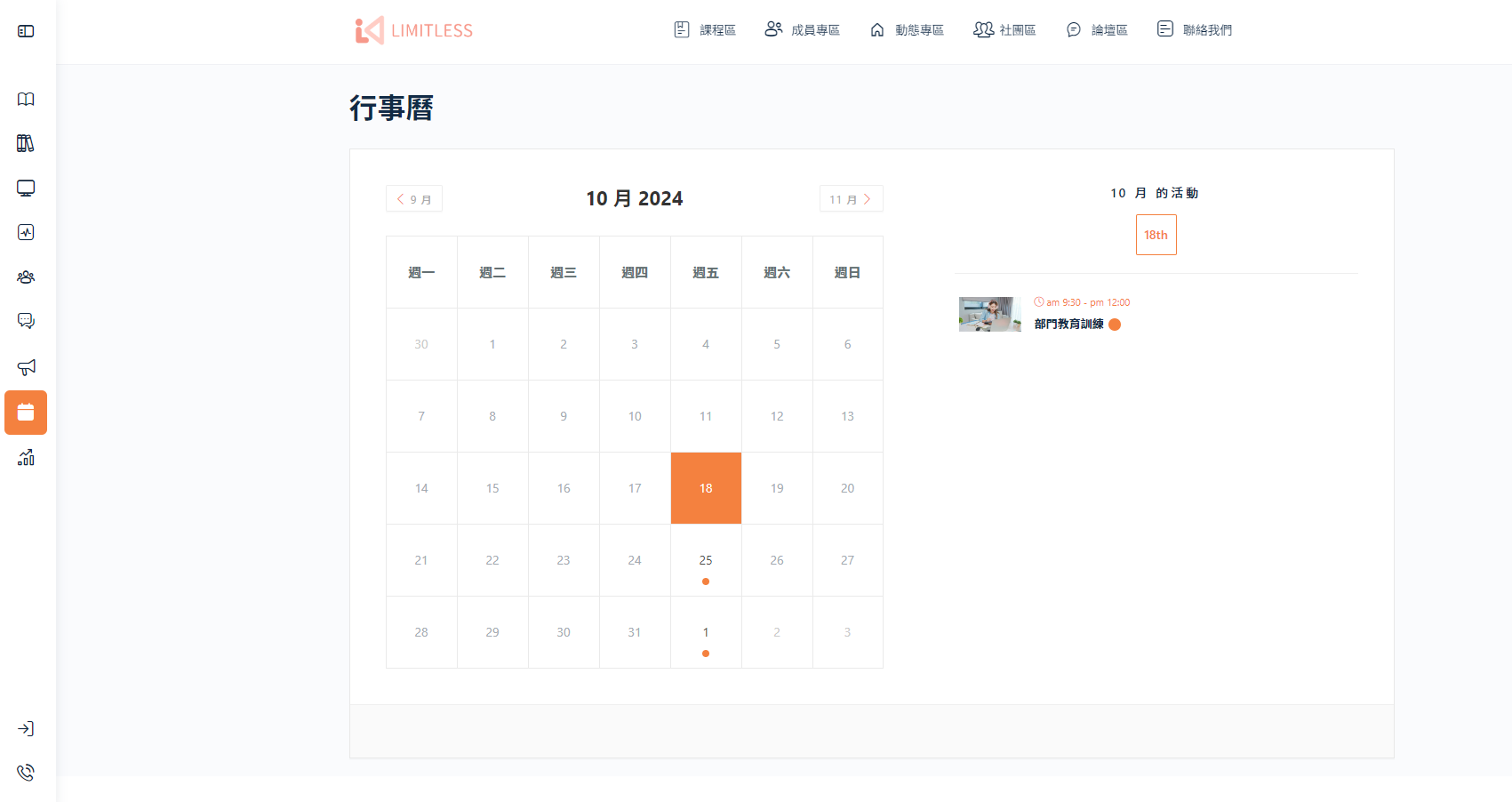The image size is (1512, 802).
Task: Select October 25 on the calendar
Action: 706,560
